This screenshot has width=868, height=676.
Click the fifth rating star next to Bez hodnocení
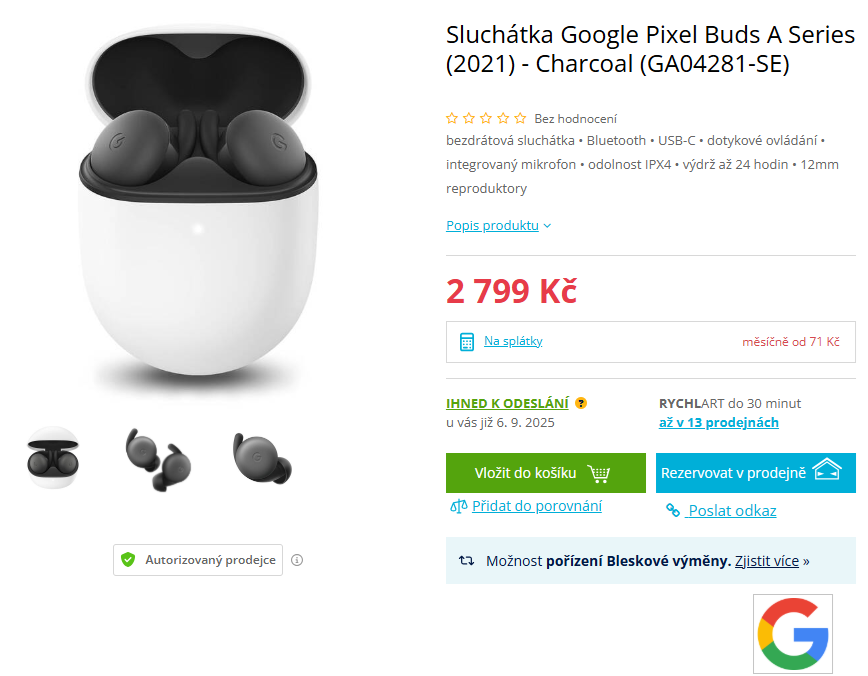point(519,117)
